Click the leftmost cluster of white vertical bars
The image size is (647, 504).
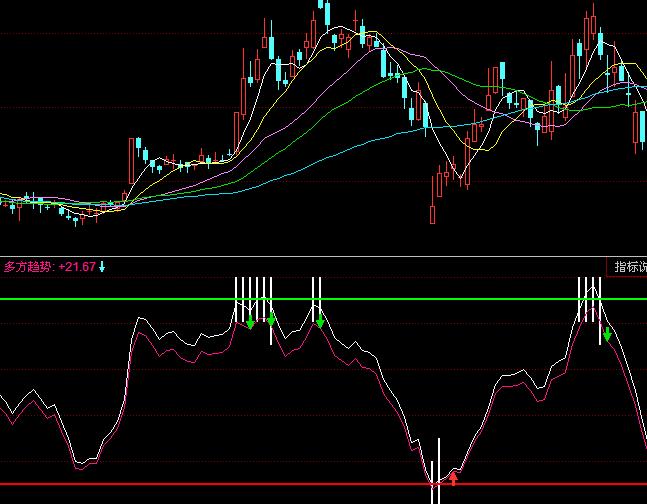[x=254, y=298]
